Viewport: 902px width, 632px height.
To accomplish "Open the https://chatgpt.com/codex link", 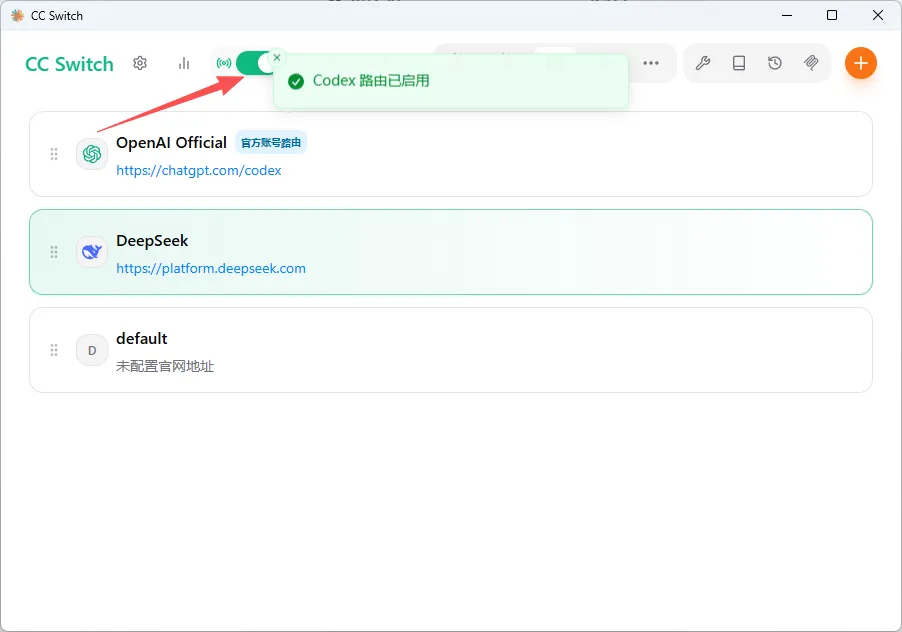I will (198, 171).
